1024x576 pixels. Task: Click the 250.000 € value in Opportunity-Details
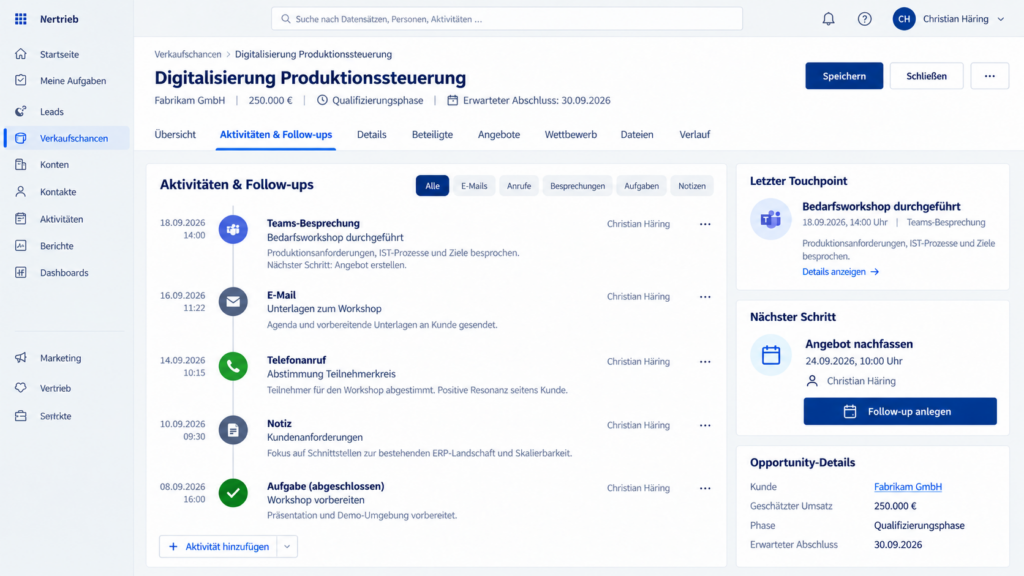[x=895, y=506]
